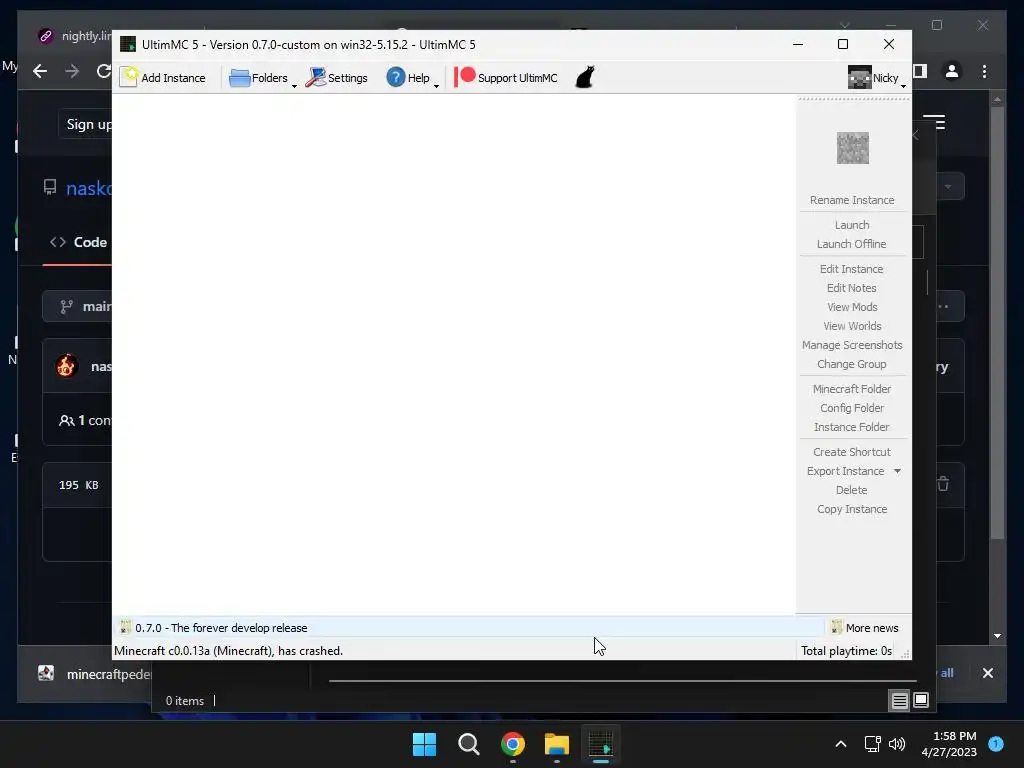
Task: Click the browser page vertical scrollbar
Action: coord(997,323)
